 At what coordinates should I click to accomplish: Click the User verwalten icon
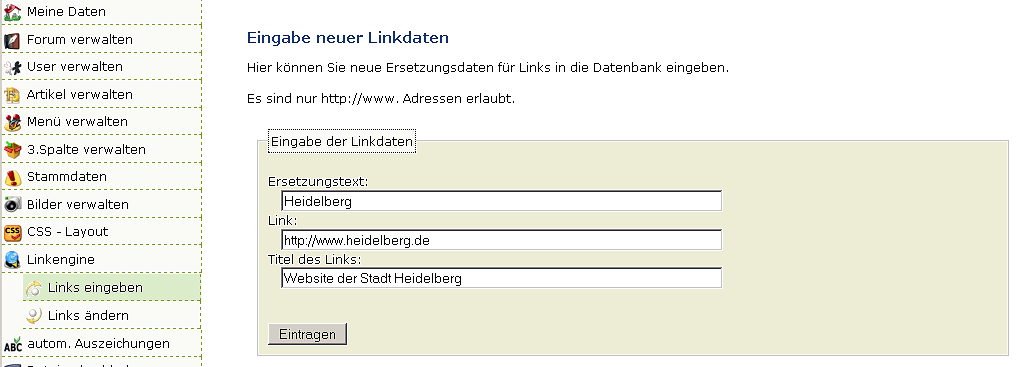[x=12, y=67]
